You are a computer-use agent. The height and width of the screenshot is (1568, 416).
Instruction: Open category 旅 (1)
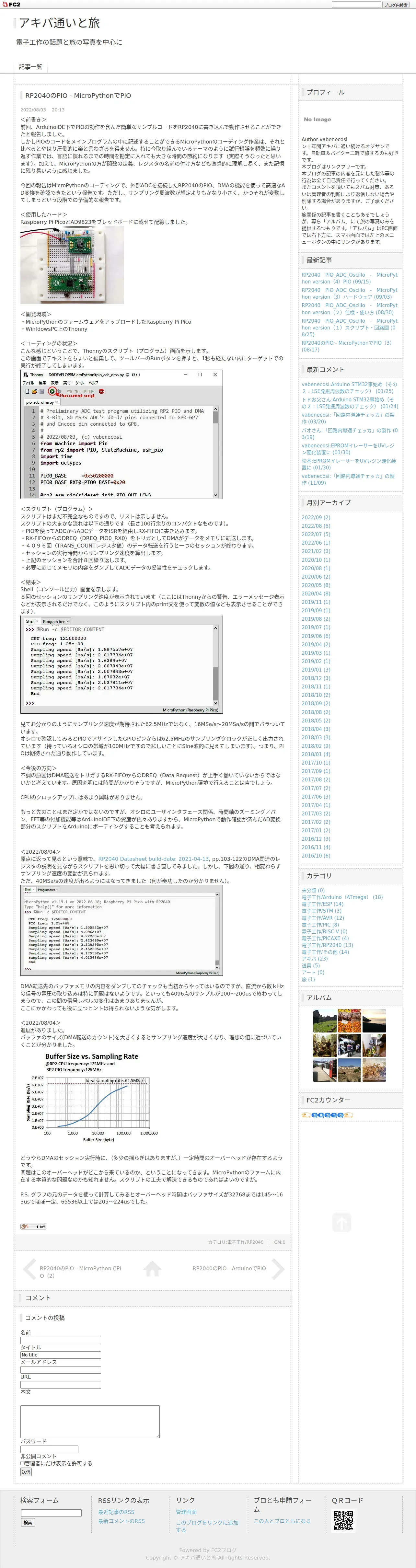pos(308,979)
